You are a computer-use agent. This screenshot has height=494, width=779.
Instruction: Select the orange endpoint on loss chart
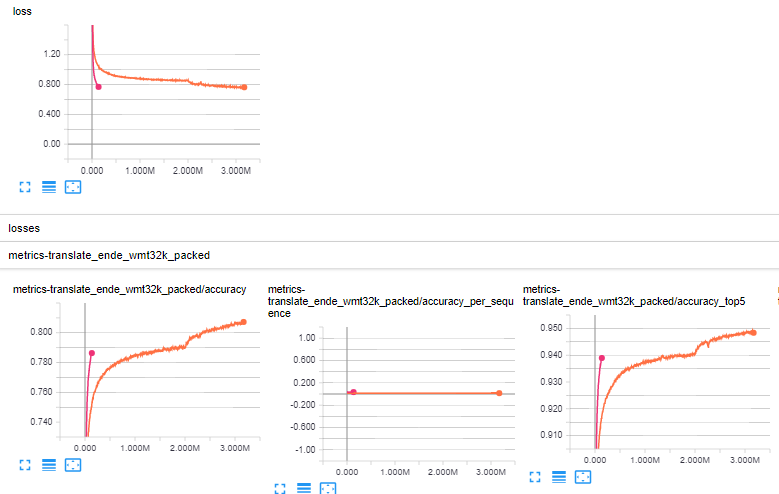[244, 87]
